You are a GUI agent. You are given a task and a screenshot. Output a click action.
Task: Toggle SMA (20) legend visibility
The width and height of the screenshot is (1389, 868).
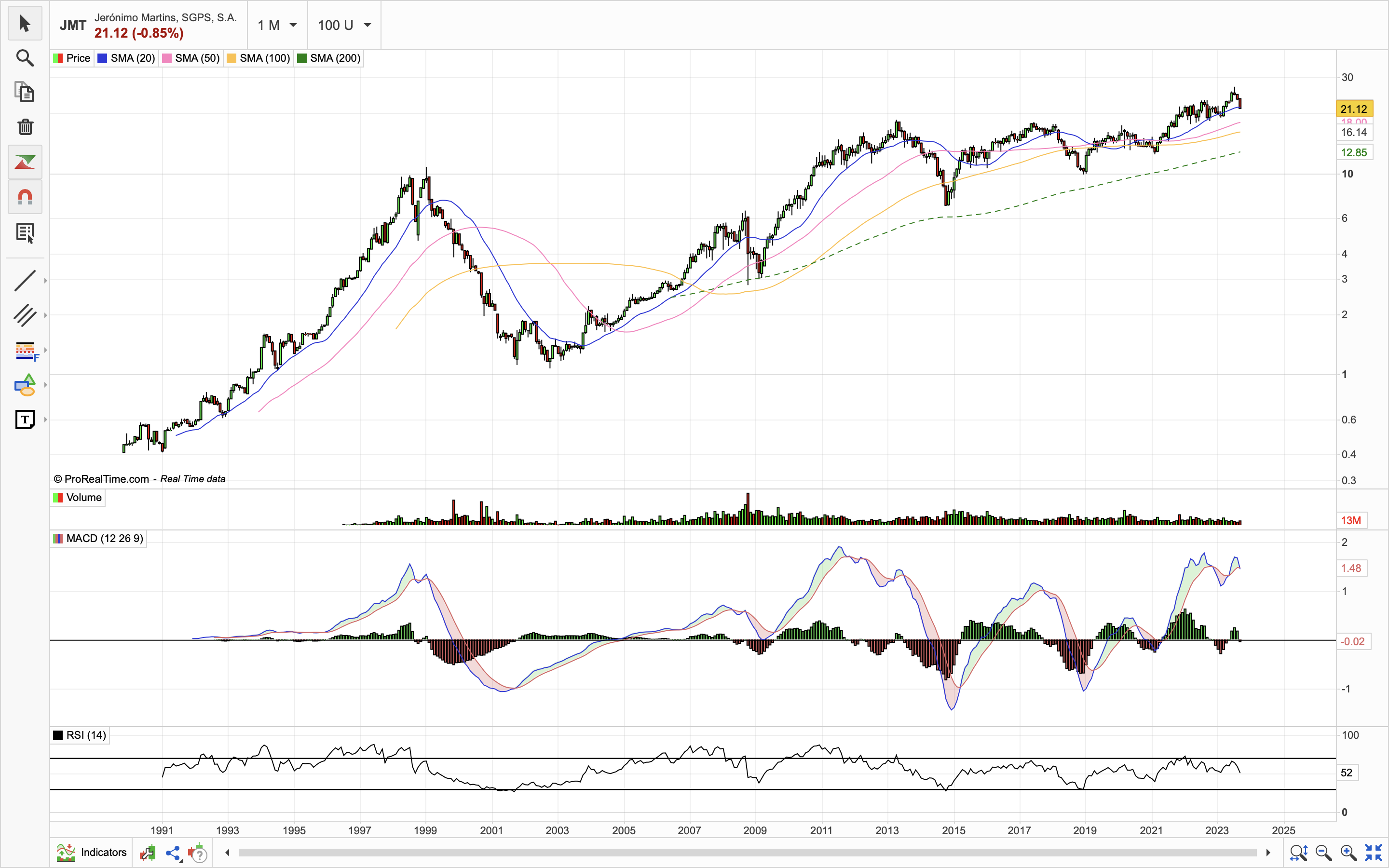point(126,58)
